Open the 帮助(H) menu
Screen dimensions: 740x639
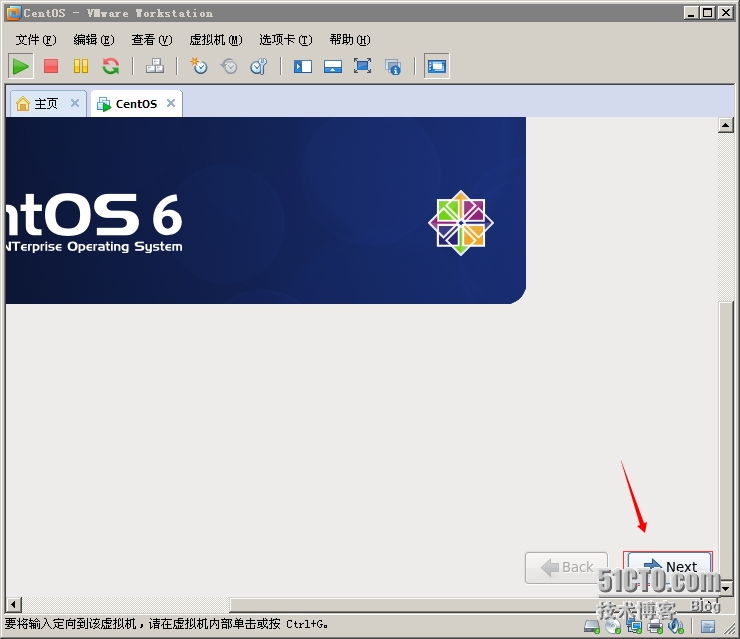[350, 40]
